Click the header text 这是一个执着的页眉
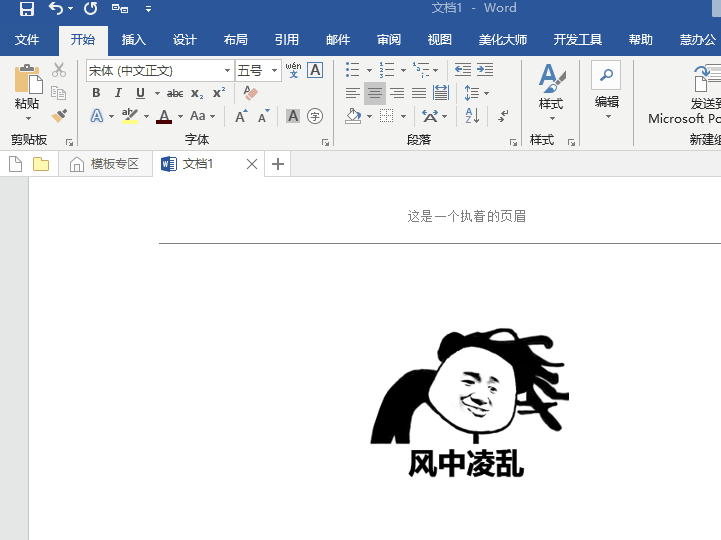Screen dimensions: 721x540 click(466, 216)
